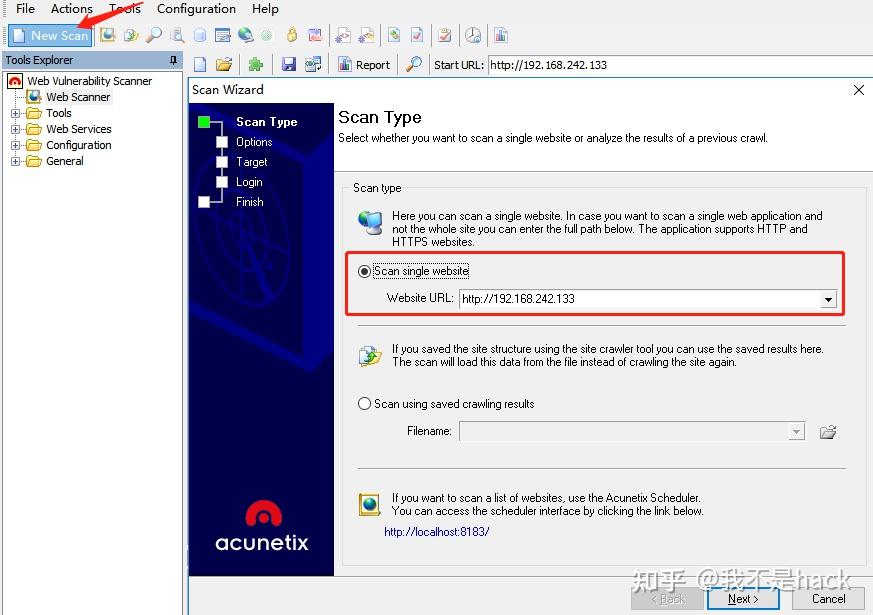Image resolution: width=873 pixels, height=615 pixels.
Task: Open the Actions menu
Action: (71, 9)
